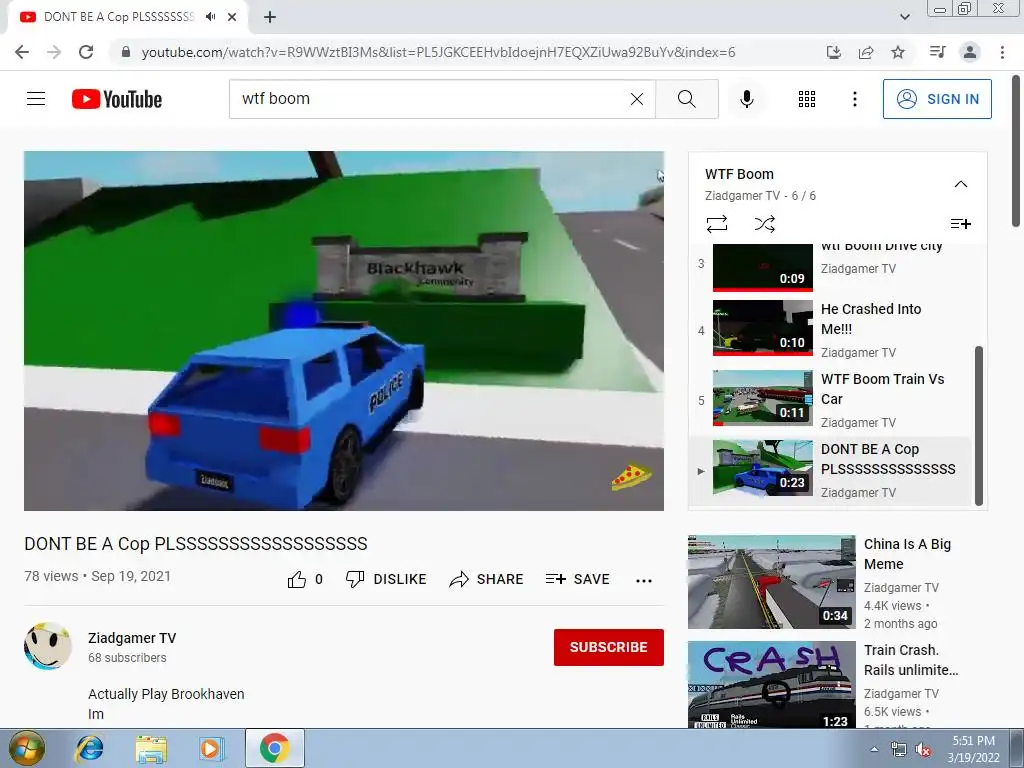This screenshot has width=1024, height=768.
Task: Open Chrome three-dot menu
Action: (1002, 52)
